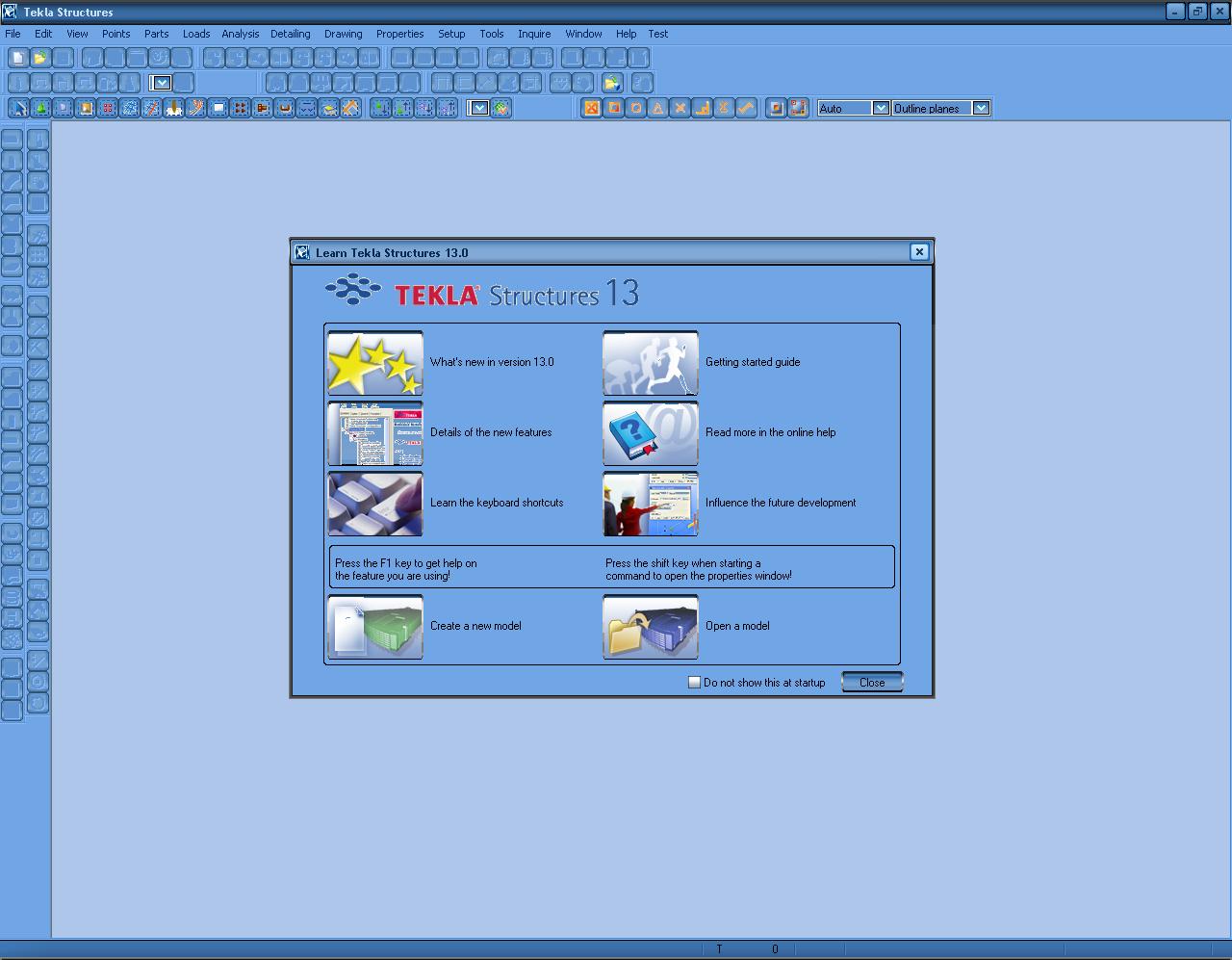Click the select cuts diagonal switch icon

[196, 108]
